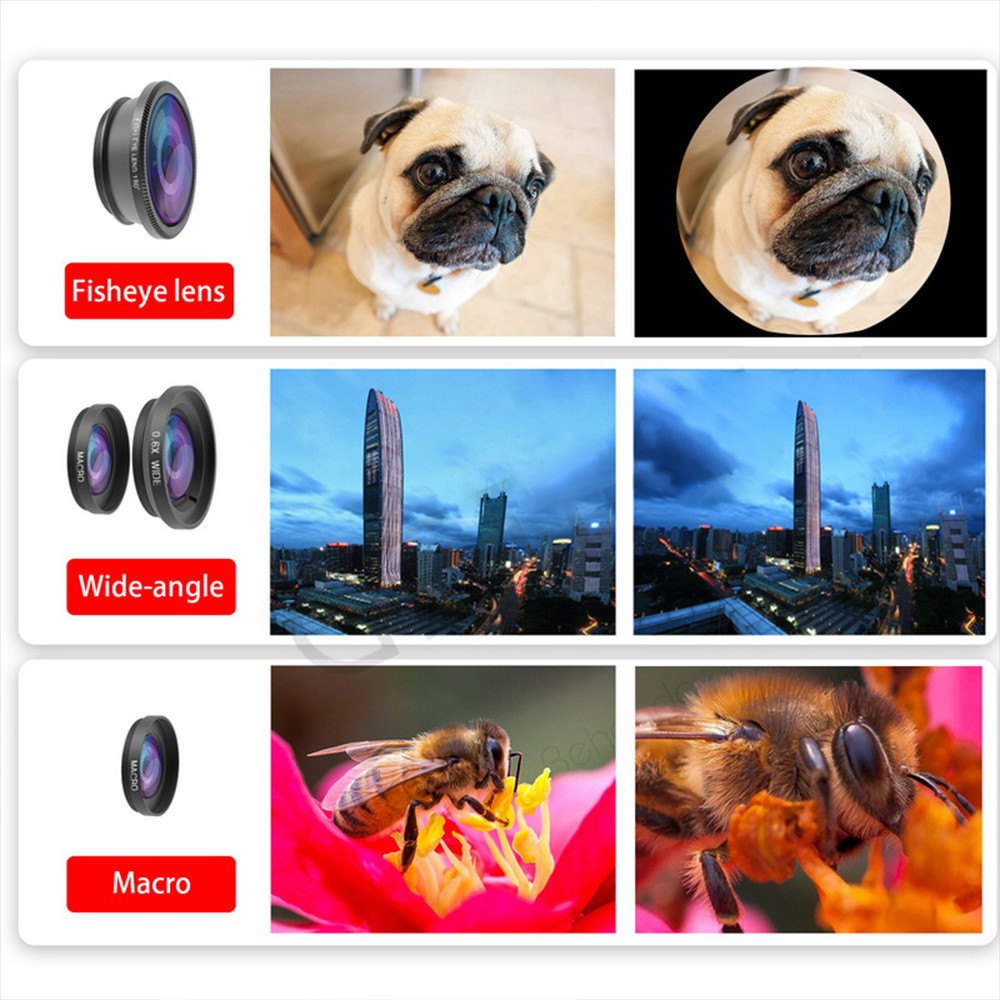Open the circular fisheye pug photo

810,203
